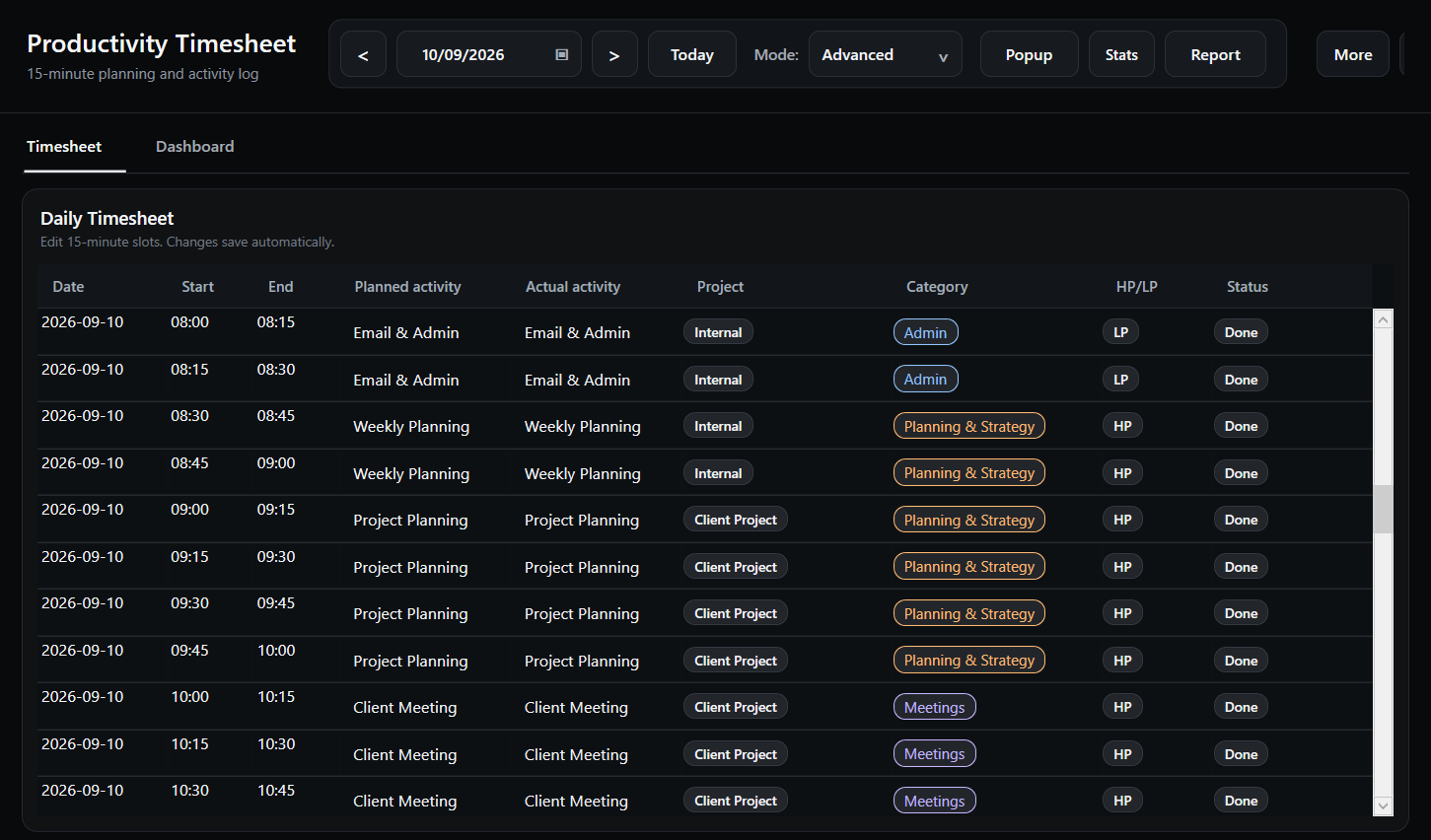Viewport: 1431px width, 840px height.
Task: Click end time 10:45
Action: tap(276, 790)
